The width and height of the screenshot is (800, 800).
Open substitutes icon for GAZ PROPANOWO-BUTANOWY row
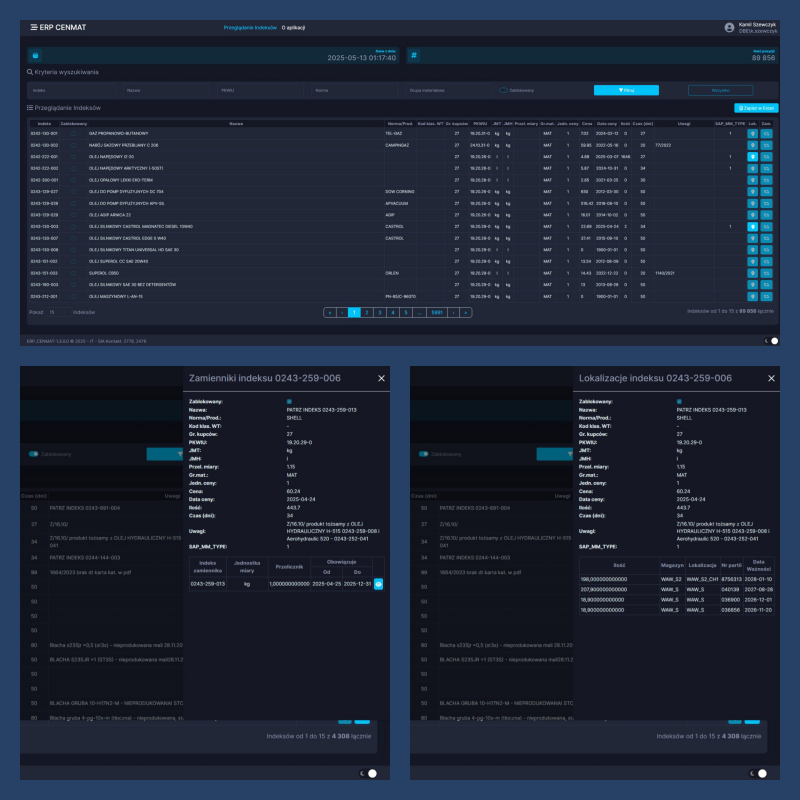[x=767, y=133]
